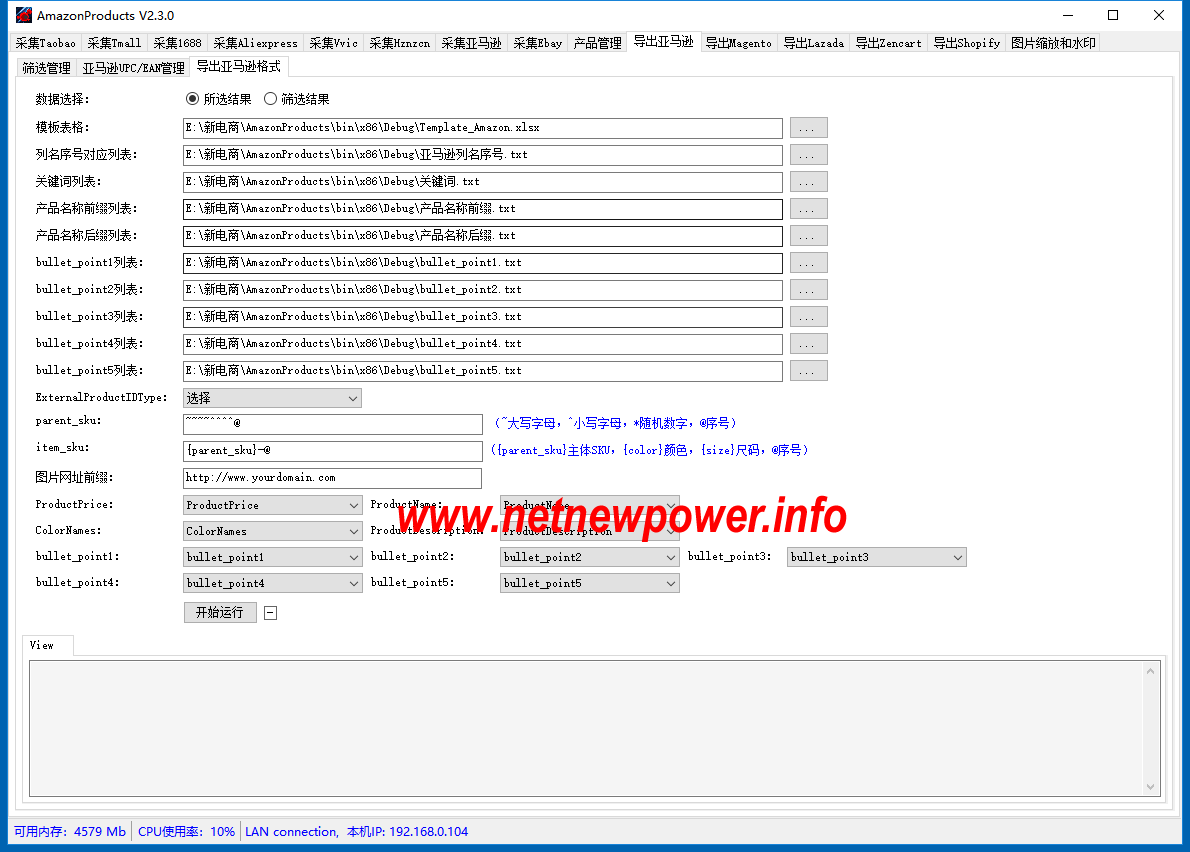Browse for the 产品名称后缀列表 file
This screenshot has width=1190, height=852.
808,236
